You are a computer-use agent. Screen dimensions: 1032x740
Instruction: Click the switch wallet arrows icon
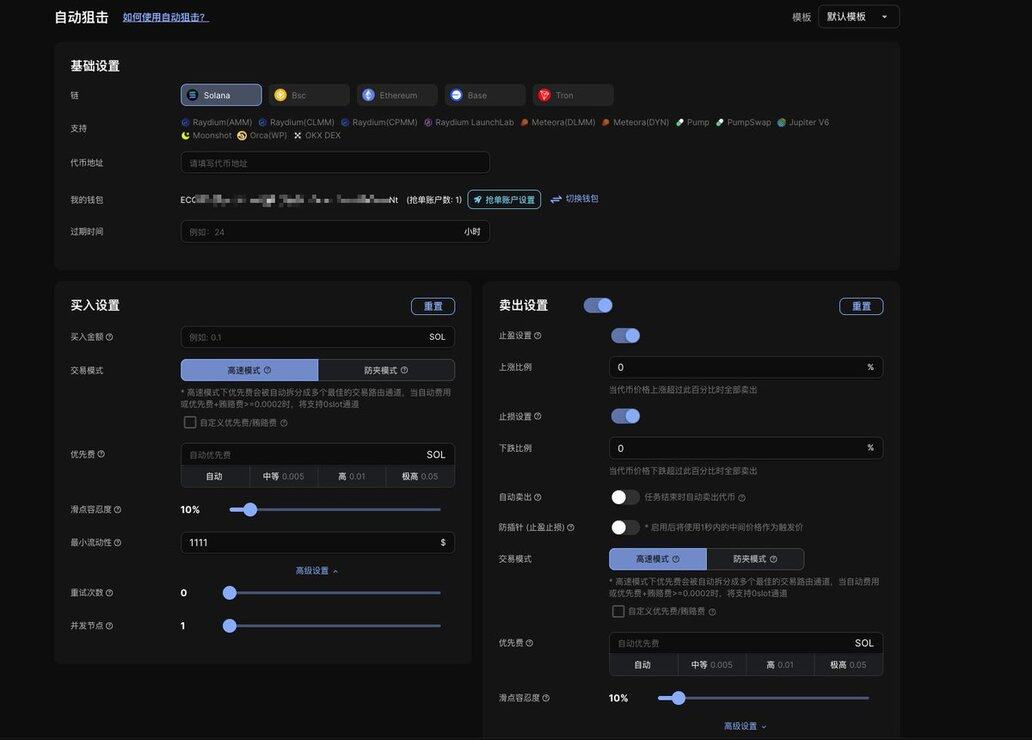click(x=556, y=199)
